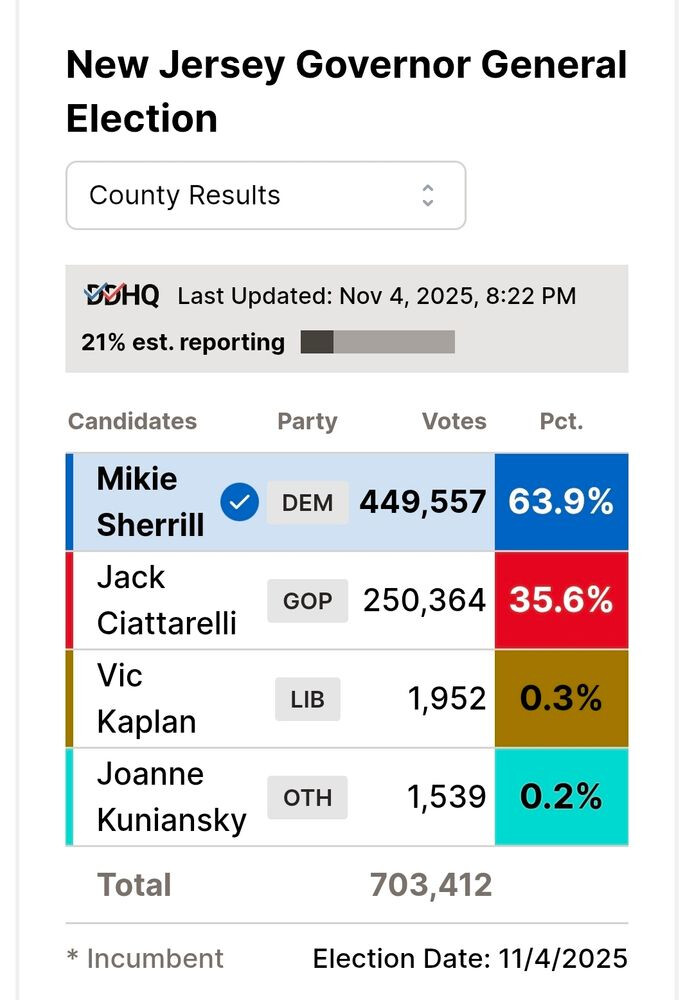Click the County Results up-down chevron arrows
The image size is (694, 1000).
point(428,195)
